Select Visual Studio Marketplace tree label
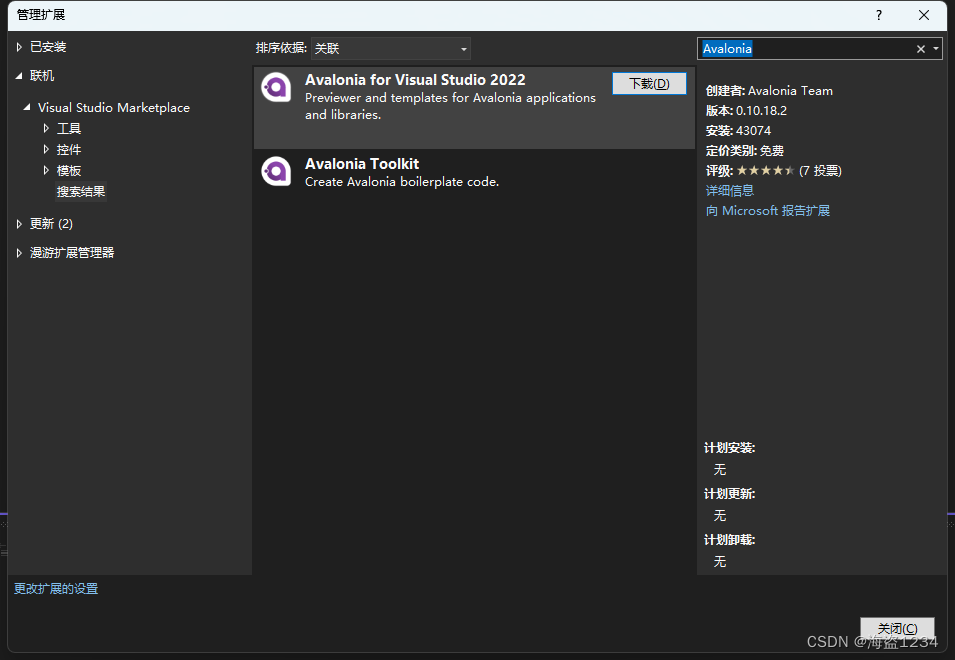The height and width of the screenshot is (660, 955). (114, 108)
